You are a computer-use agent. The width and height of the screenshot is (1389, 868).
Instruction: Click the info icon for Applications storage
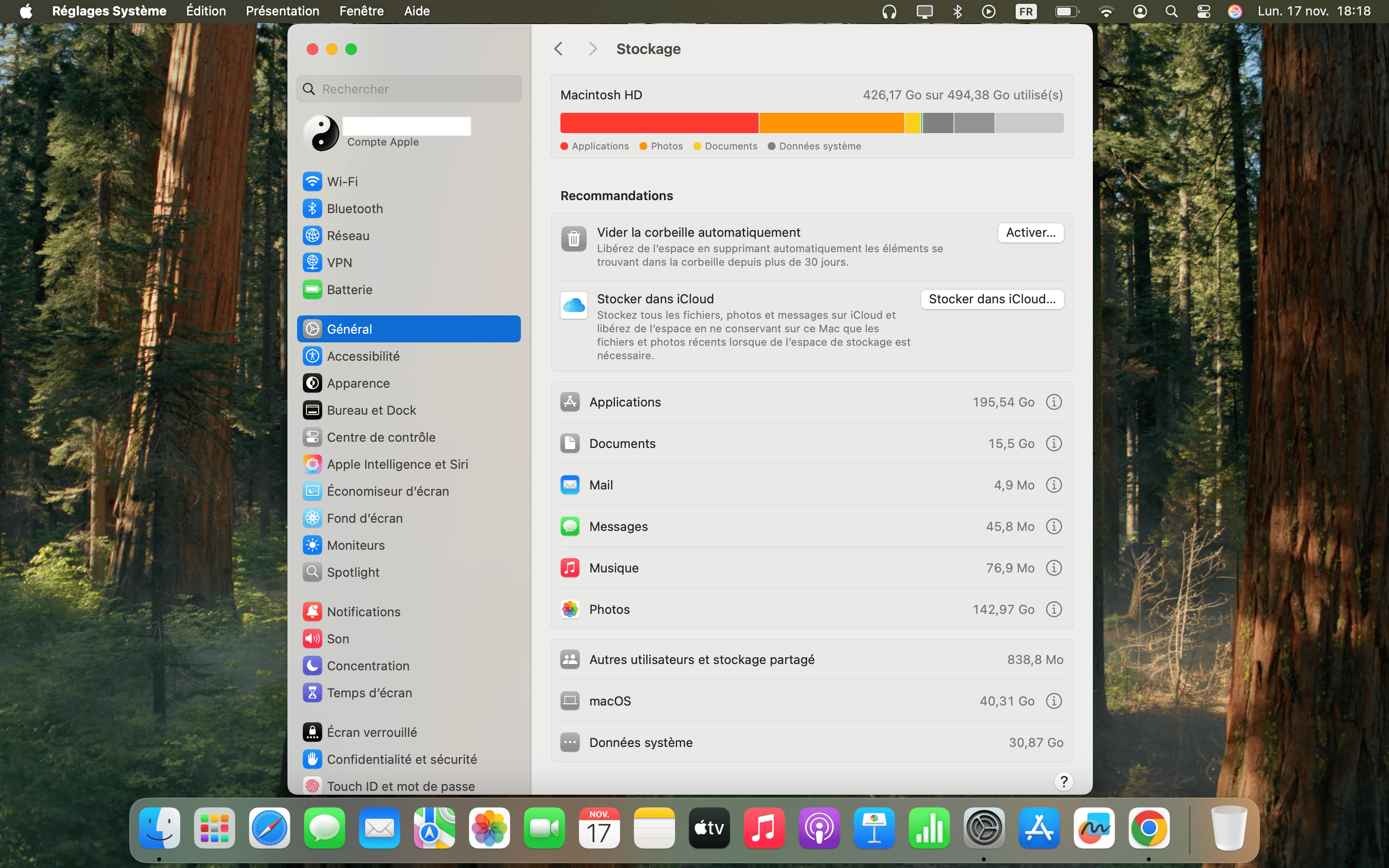1053,402
